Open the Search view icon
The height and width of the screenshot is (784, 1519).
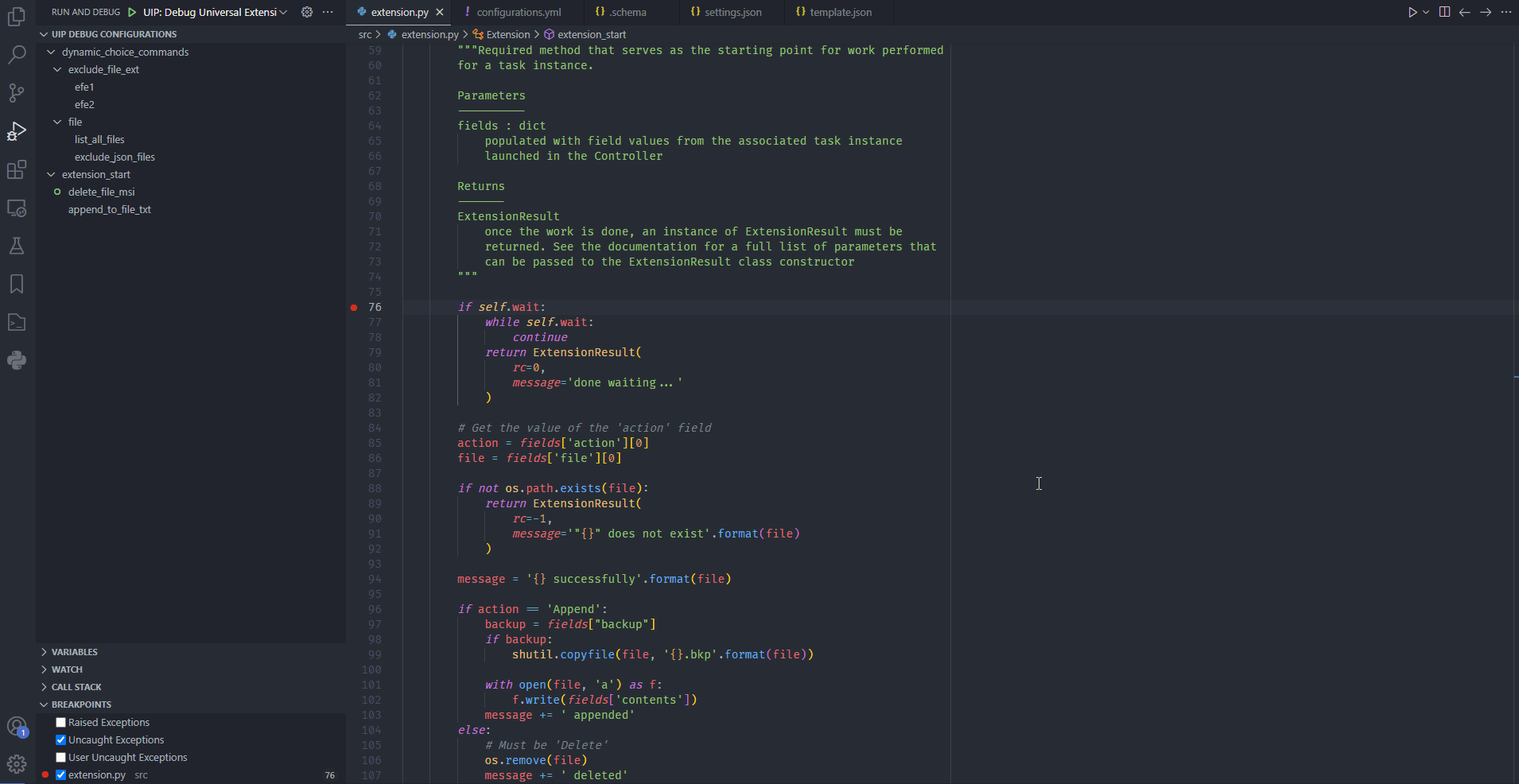[17, 55]
